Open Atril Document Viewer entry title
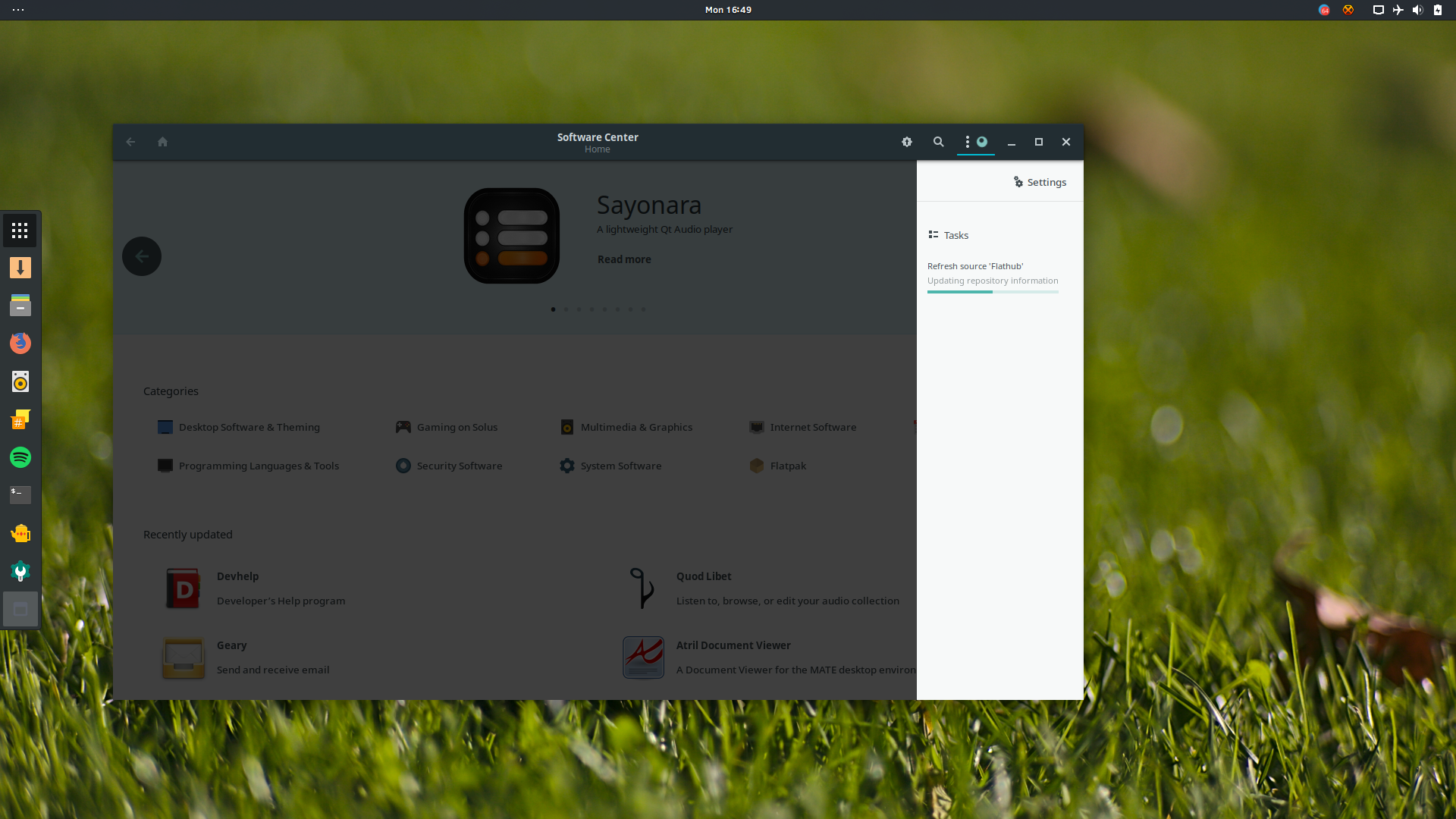The width and height of the screenshot is (1456, 819). [x=733, y=645]
